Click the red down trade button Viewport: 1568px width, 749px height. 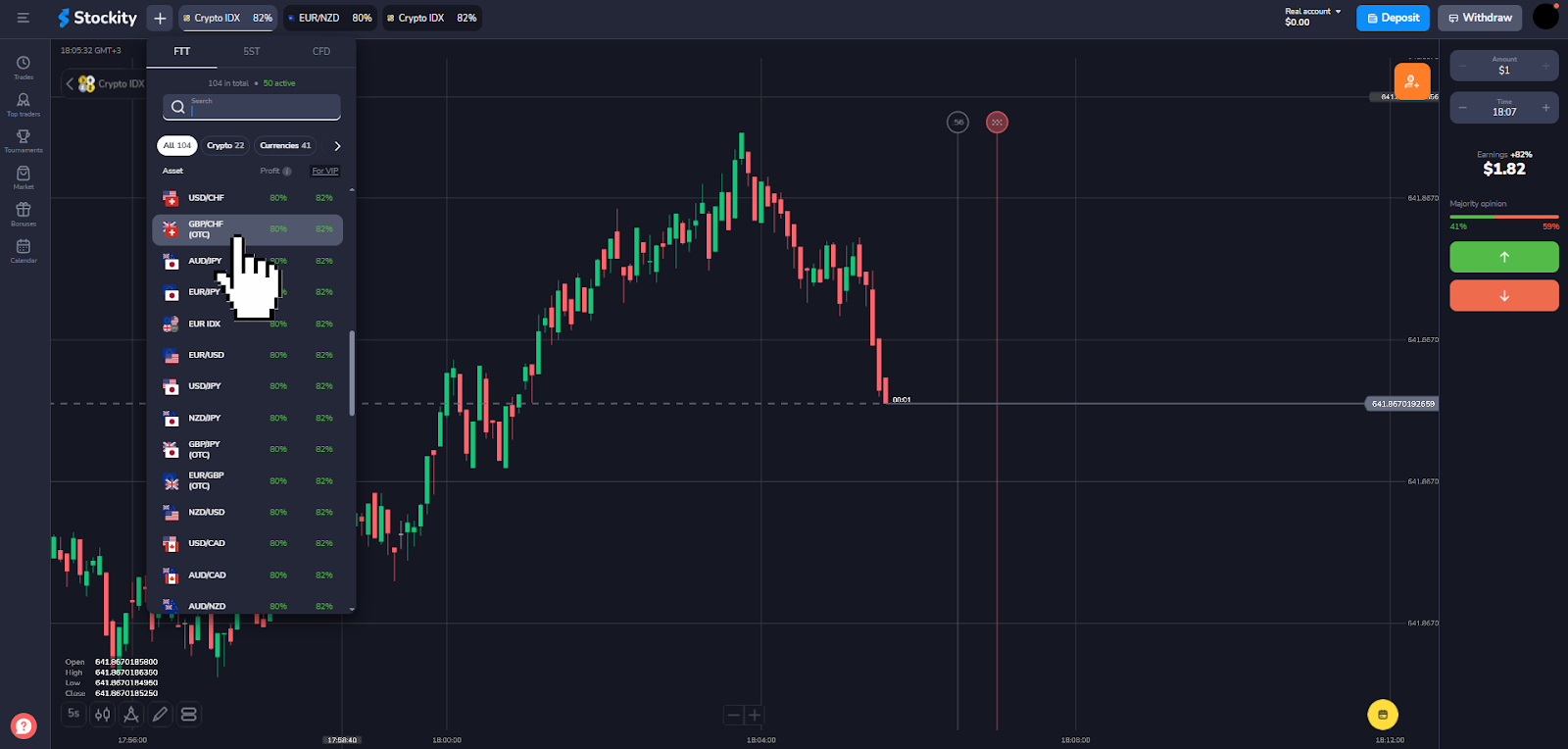click(x=1504, y=296)
